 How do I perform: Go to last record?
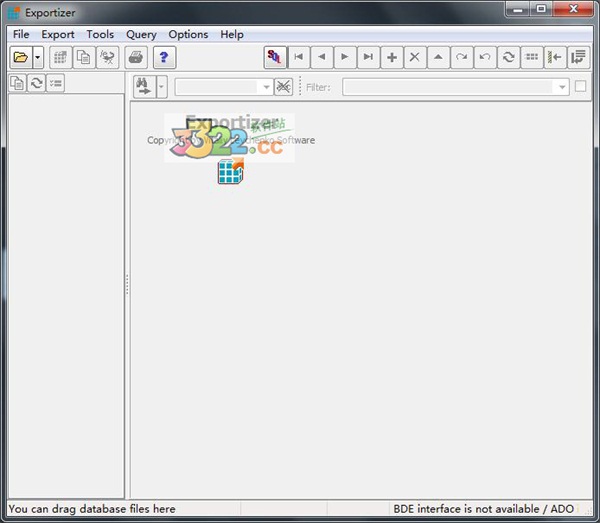click(x=368, y=57)
